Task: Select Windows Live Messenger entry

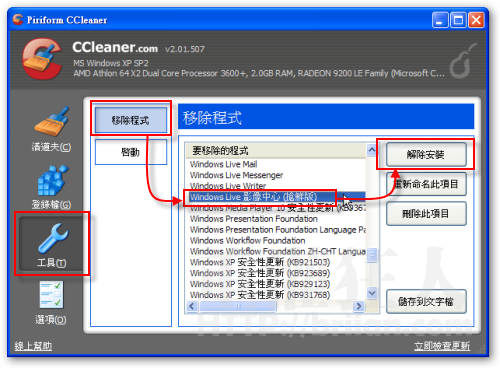Action: 236,175
